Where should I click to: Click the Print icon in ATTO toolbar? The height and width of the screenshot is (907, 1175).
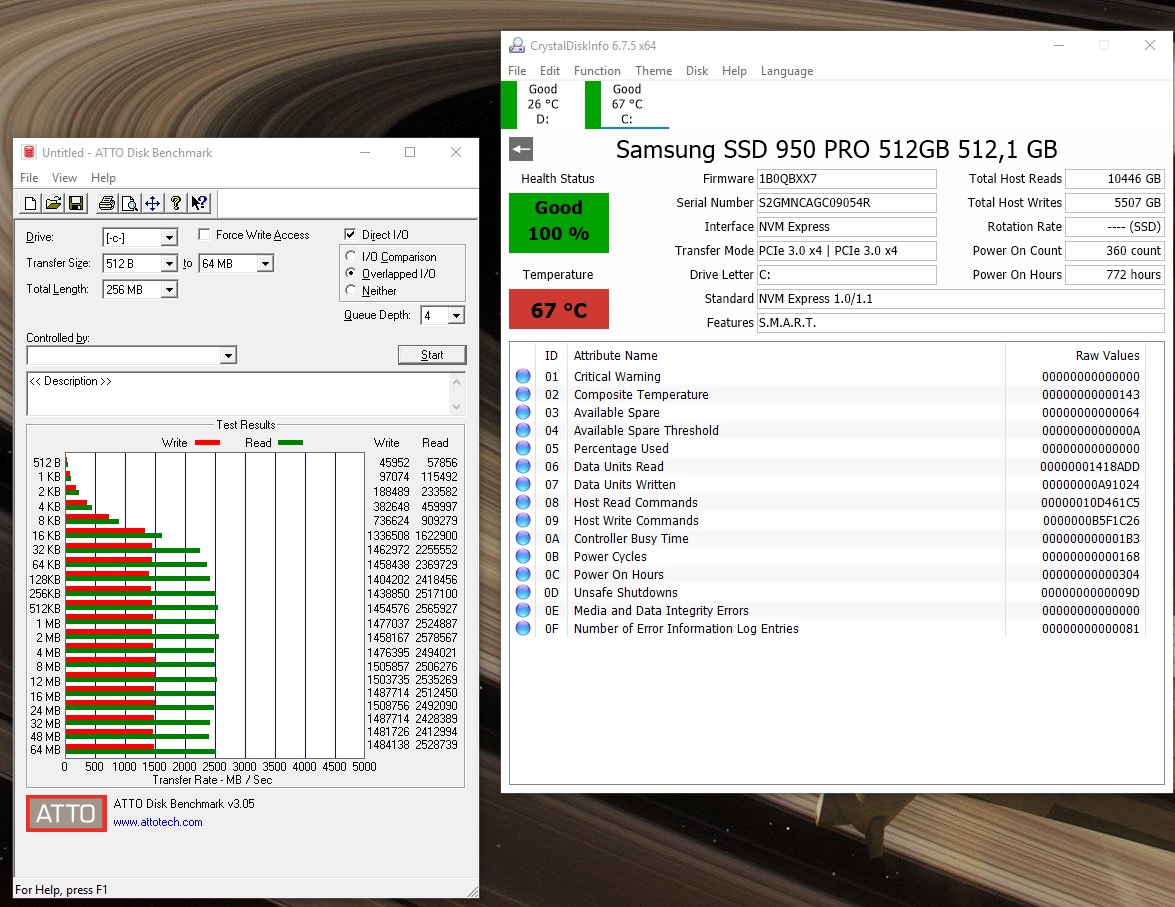pos(107,203)
